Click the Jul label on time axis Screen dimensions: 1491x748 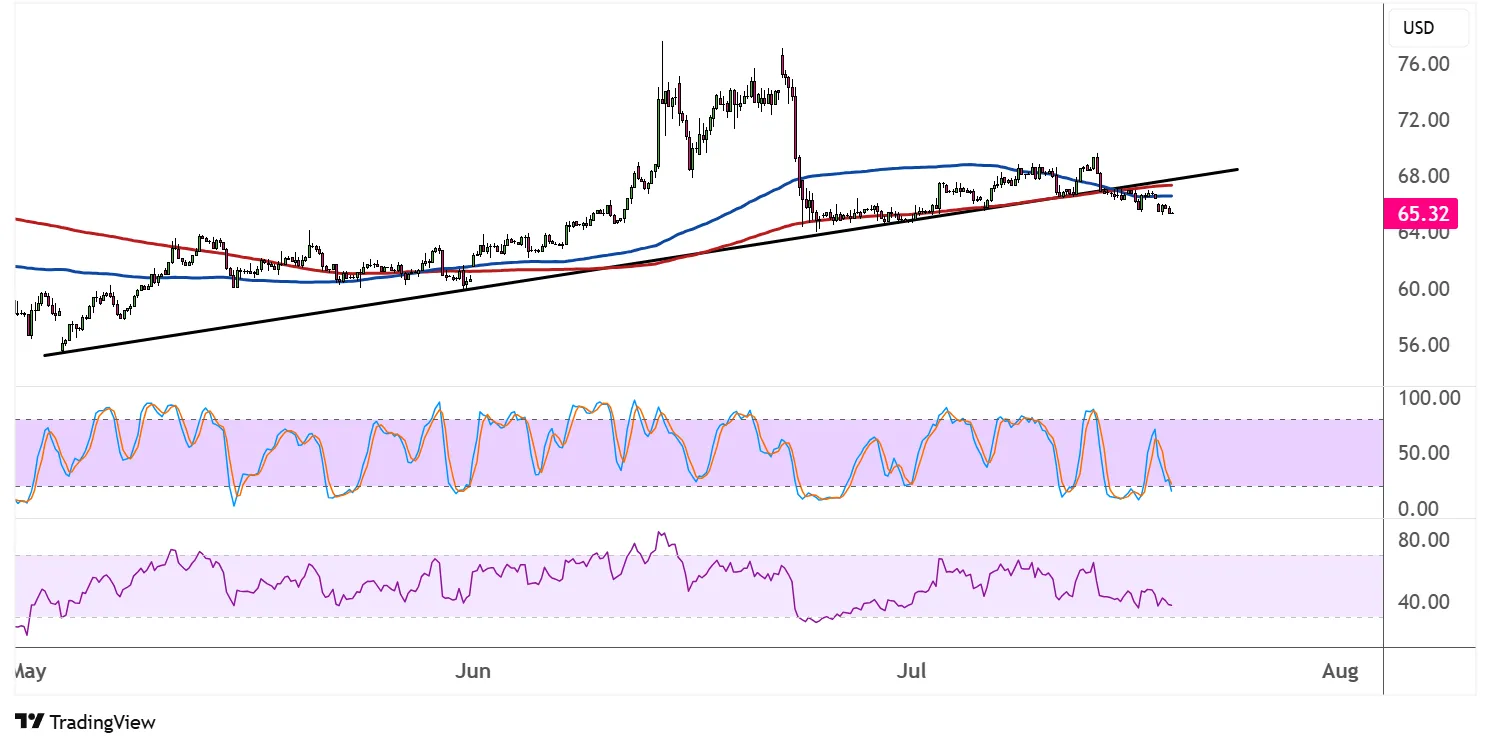coord(911,671)
